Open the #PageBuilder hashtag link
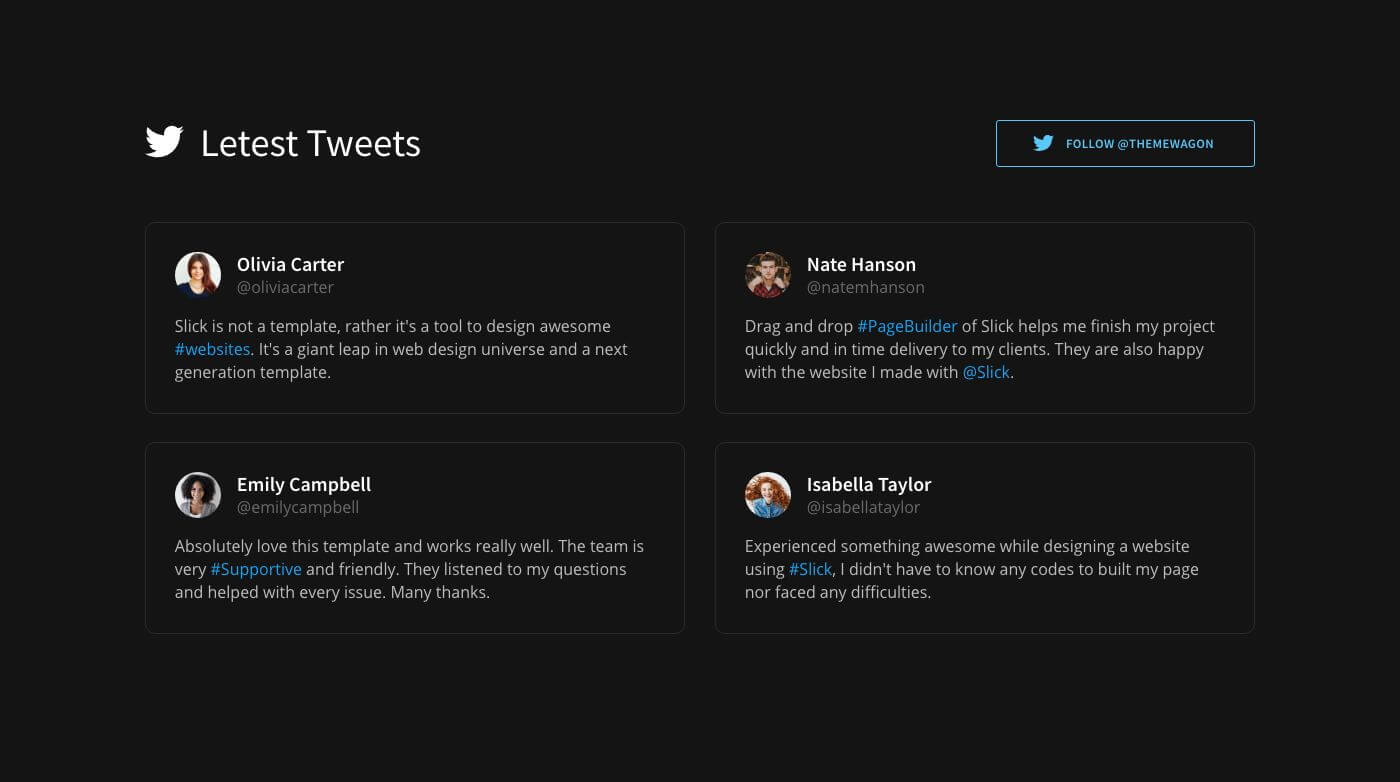 point(907,326)
